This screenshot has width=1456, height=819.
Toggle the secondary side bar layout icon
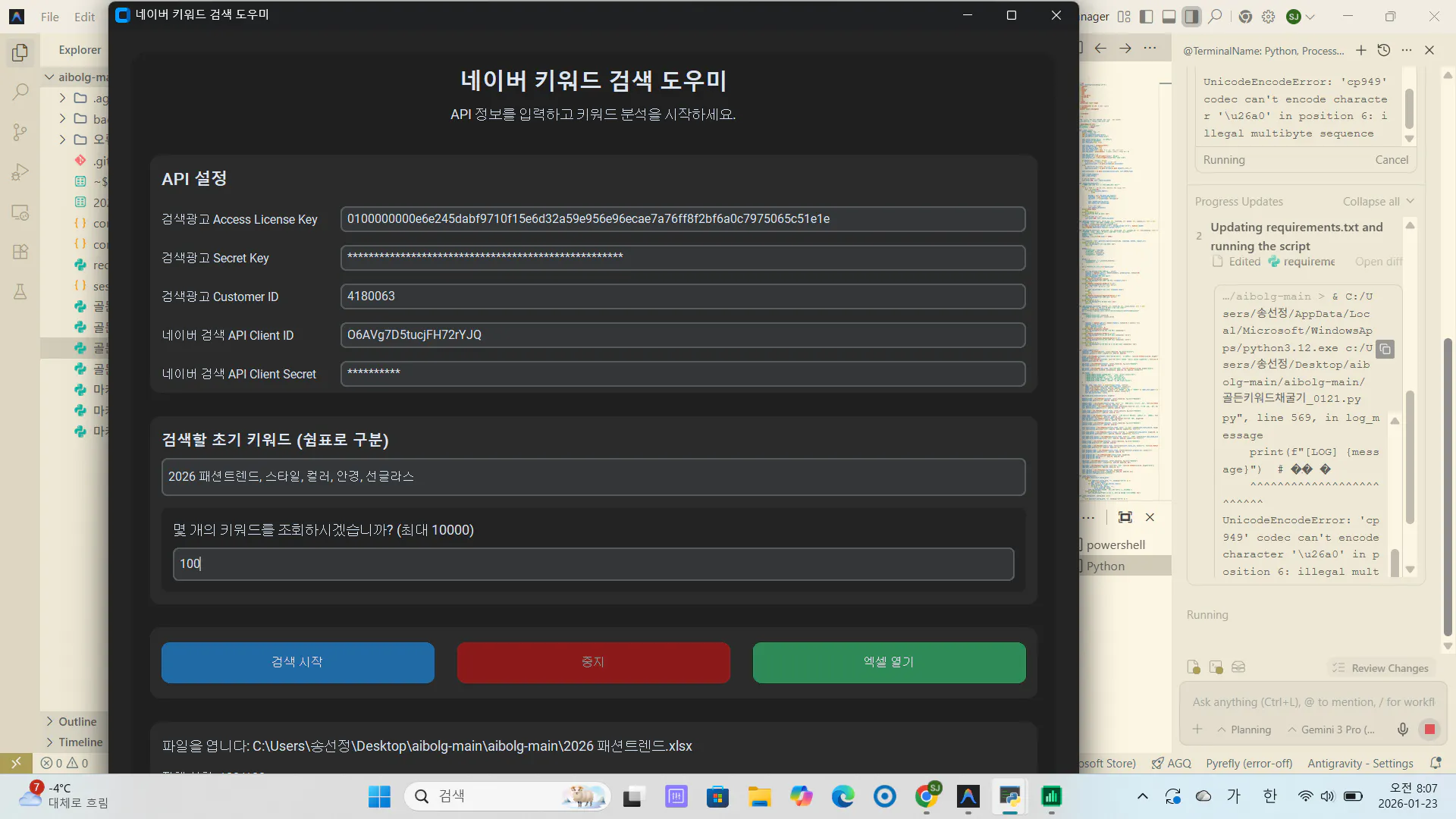pyautogui.click(x=1191, y=17)
